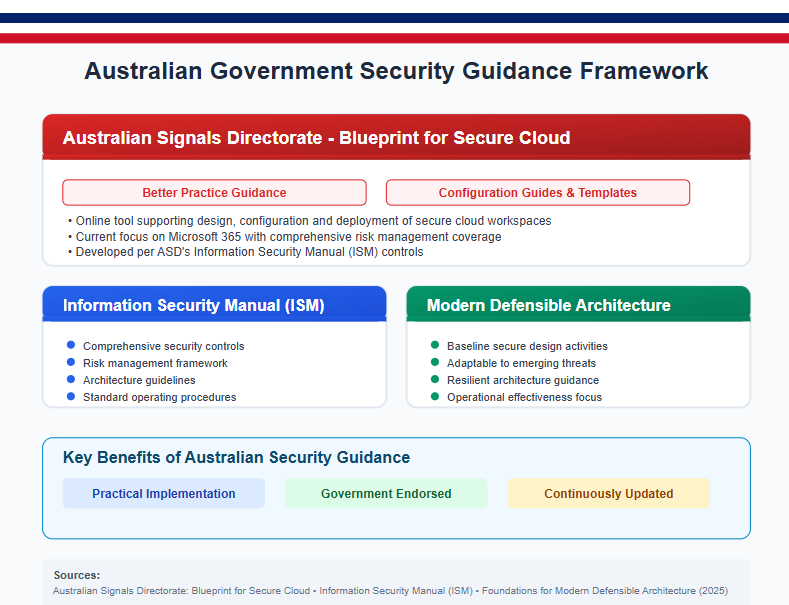Screen dimensions: 789x605
Task: Click Standard operating procedures item
Action: tap(160, 397)
